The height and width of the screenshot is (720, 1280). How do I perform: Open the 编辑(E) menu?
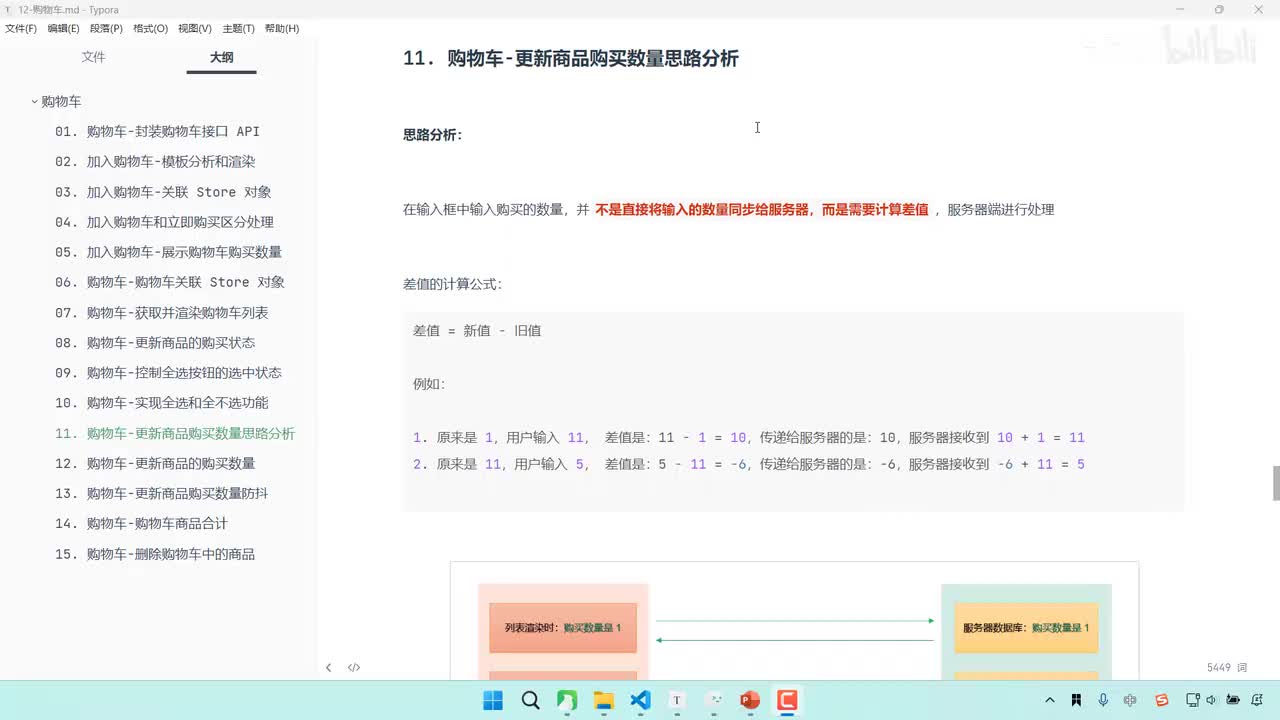click(x=63, y=28)
